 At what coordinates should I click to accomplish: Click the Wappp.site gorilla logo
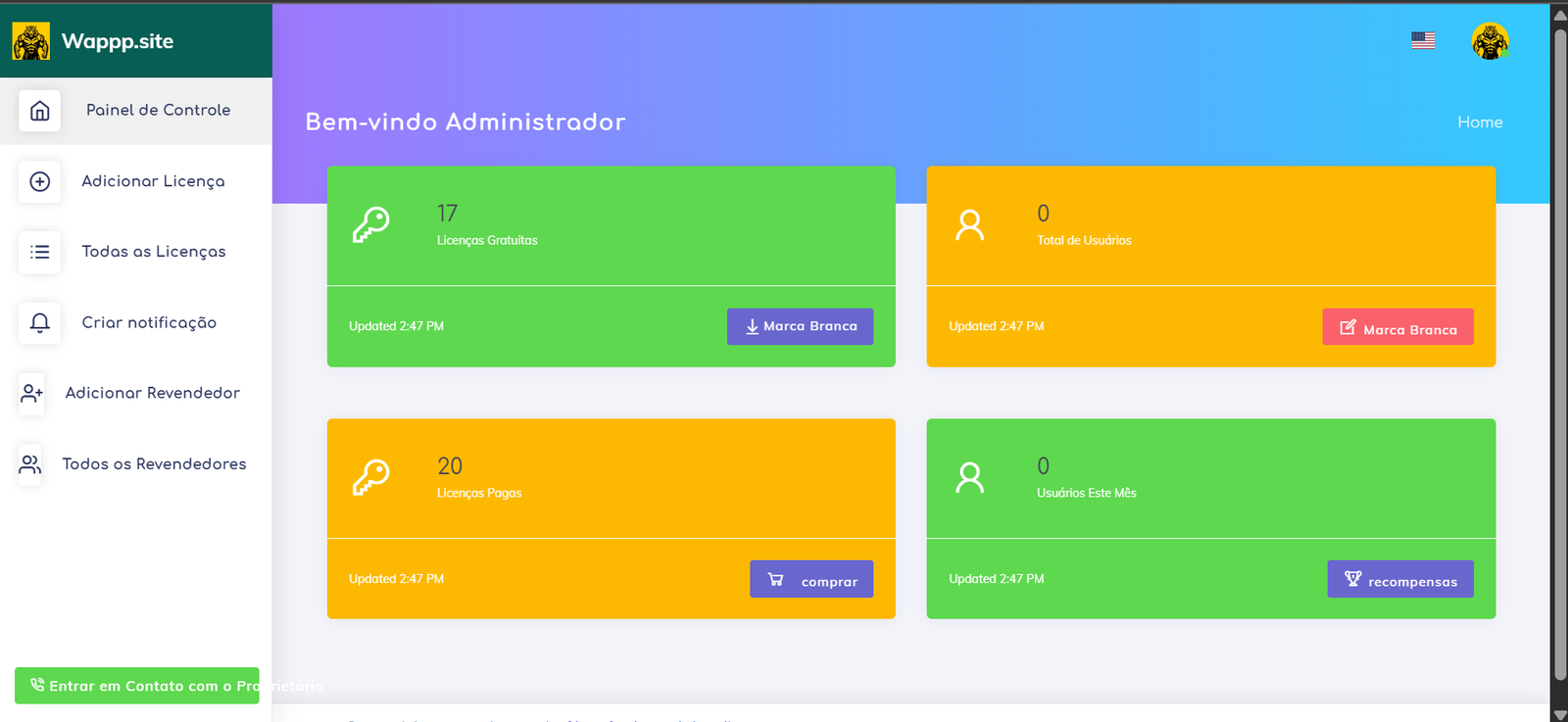31,41
